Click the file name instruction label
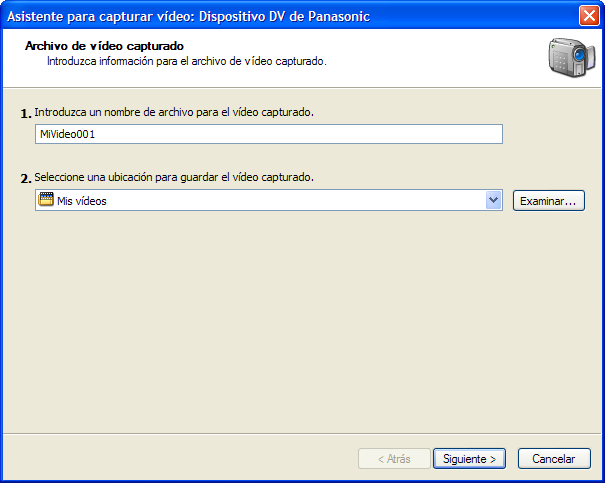The image size is (605, 483). [x=174, y=112]
